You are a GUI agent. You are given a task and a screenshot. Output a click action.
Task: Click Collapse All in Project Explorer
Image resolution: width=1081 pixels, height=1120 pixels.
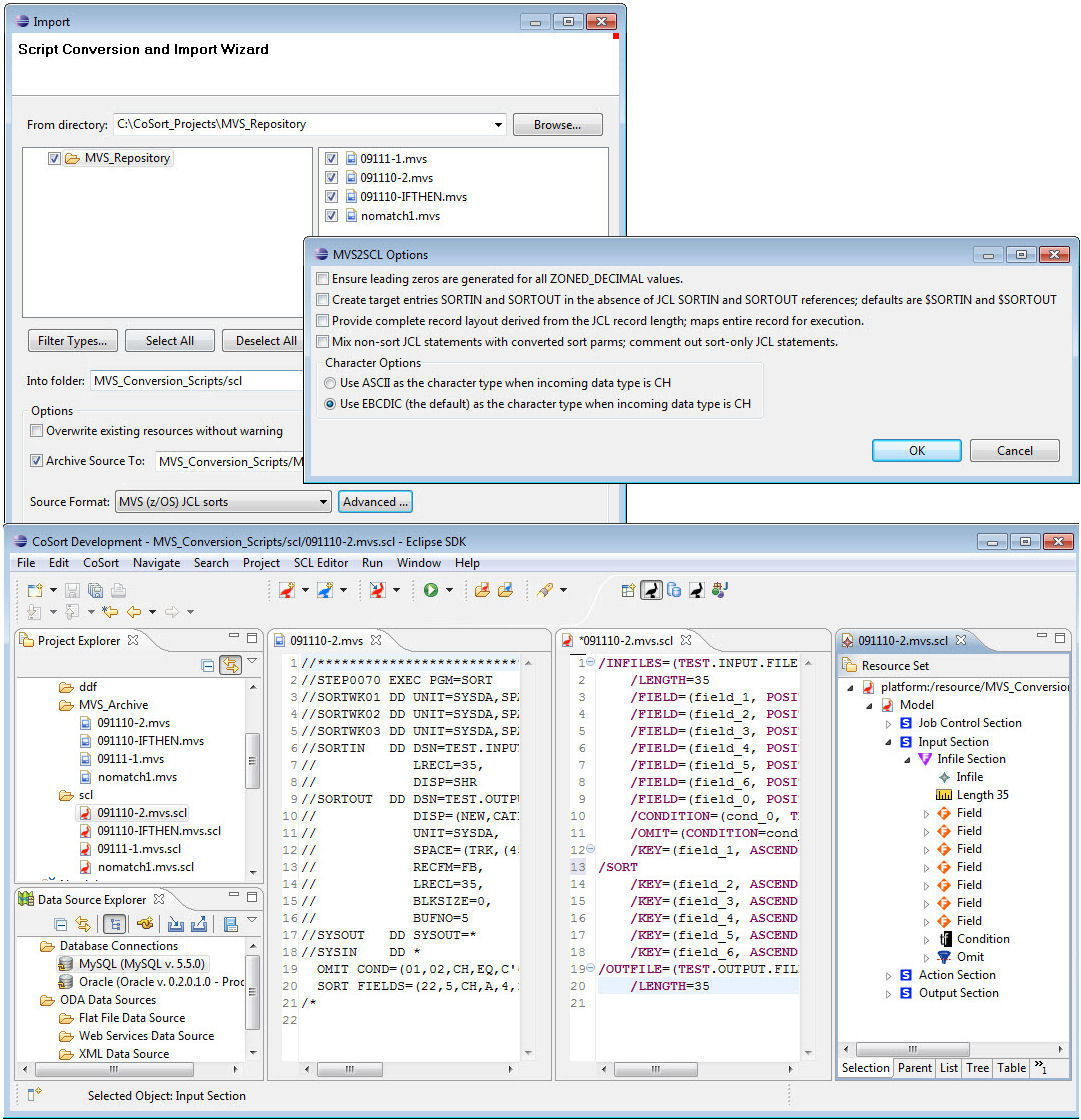[x=208, y=666]
